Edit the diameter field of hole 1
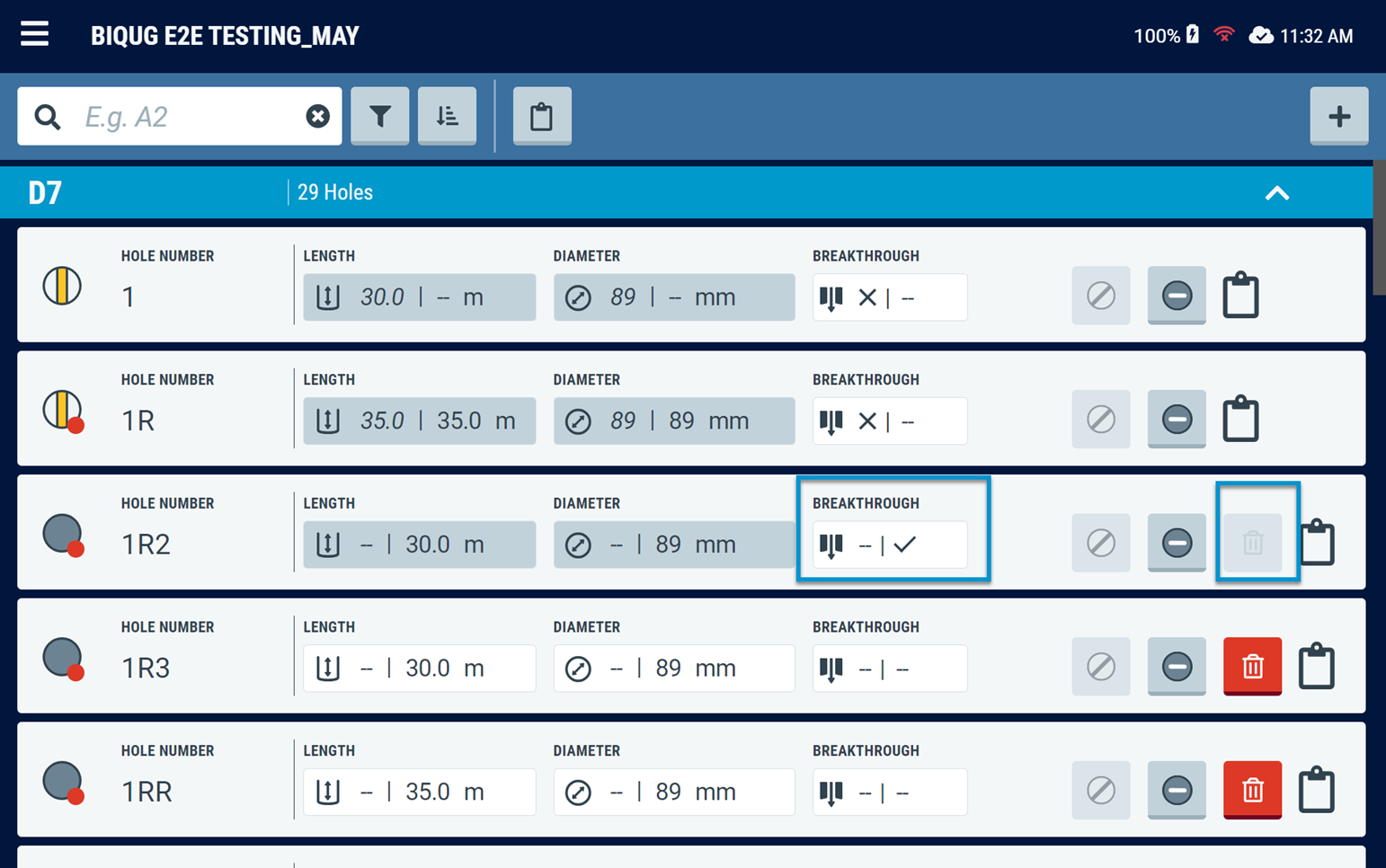Image resolution: width=1386 pixels, height=868 pixels. point(674,297)
